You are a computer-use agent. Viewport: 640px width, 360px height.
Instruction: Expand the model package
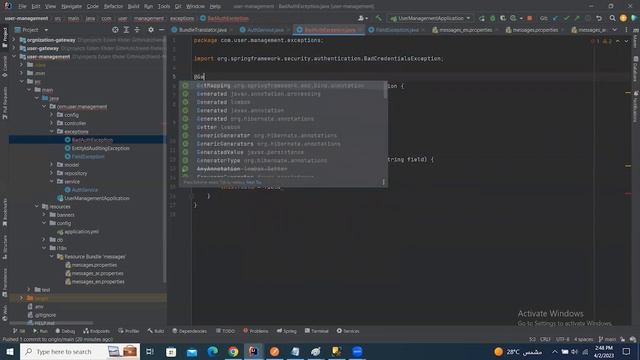click(52, 164)
